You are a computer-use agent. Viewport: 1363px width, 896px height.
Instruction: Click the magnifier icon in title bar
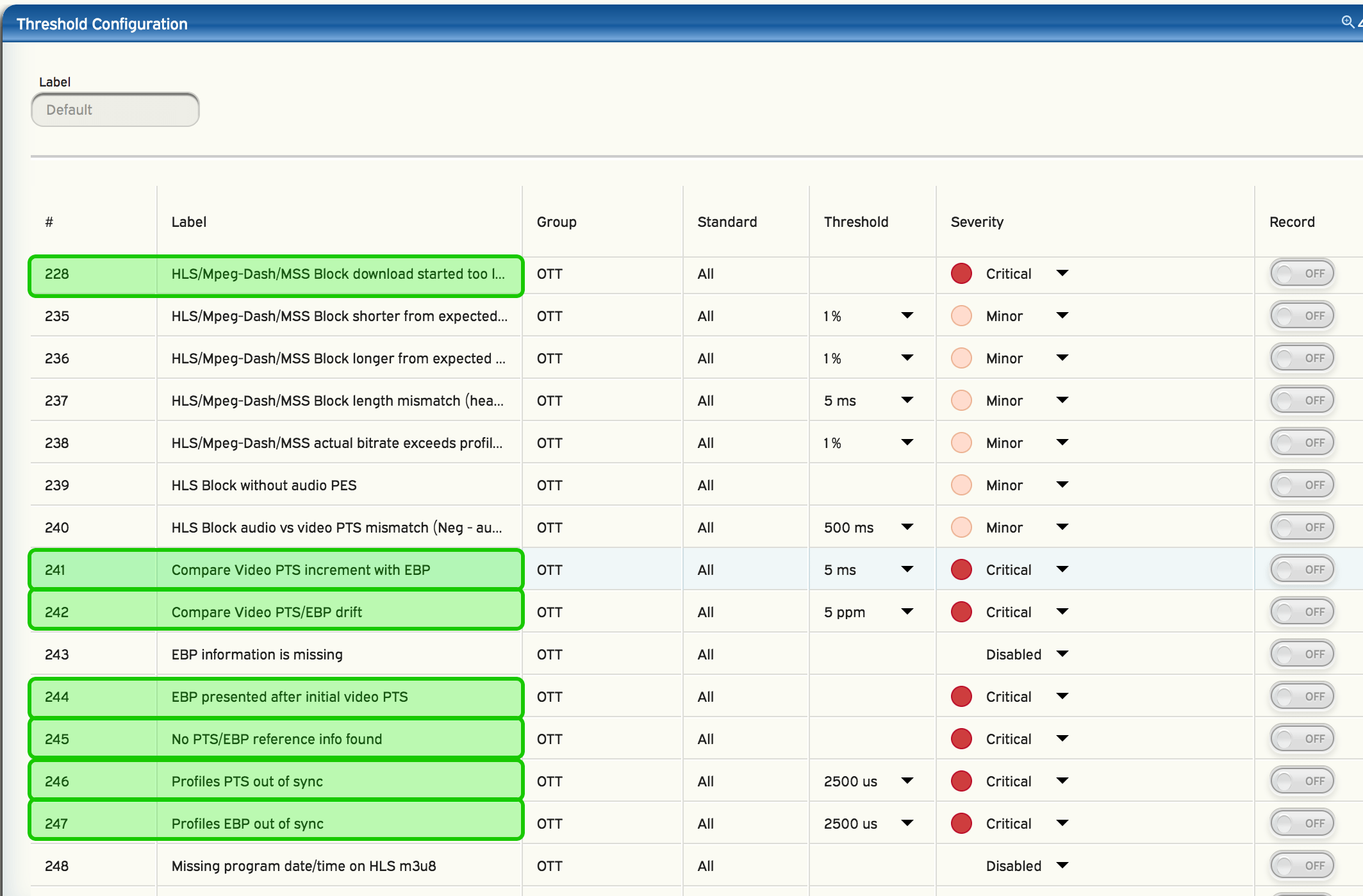(x=1347, y=22)
